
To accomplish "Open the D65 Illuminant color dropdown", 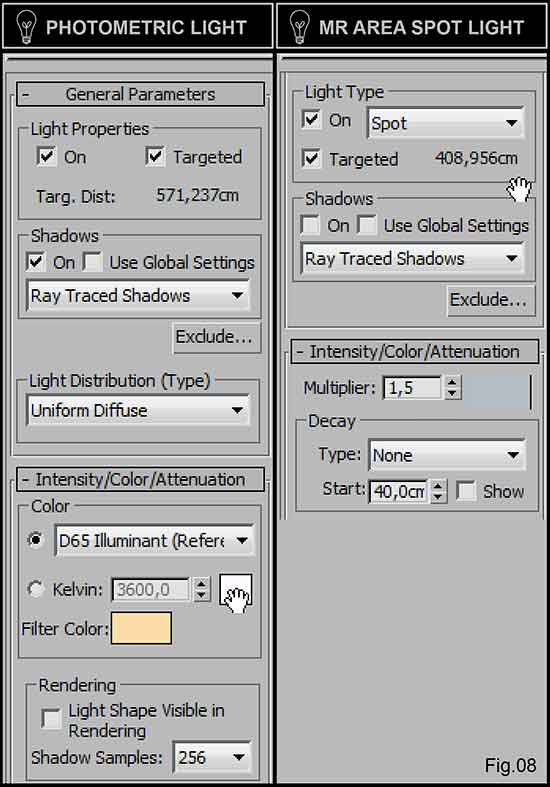I will 155,541.
